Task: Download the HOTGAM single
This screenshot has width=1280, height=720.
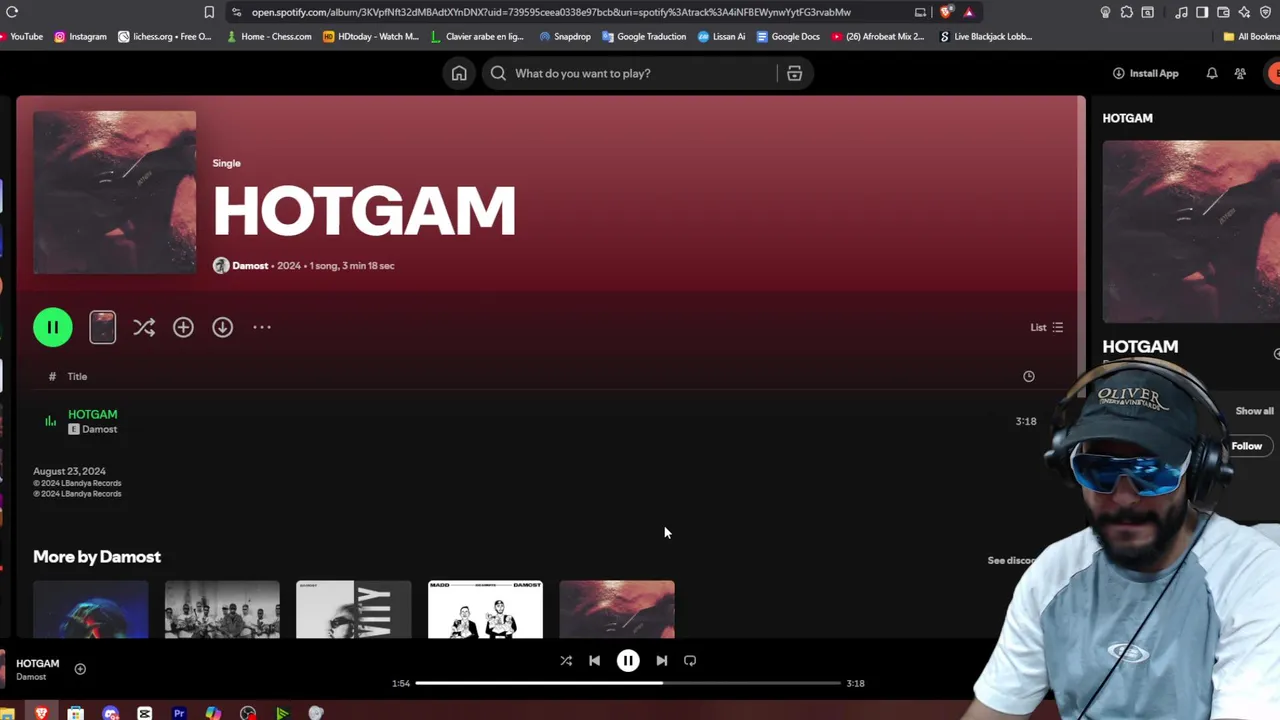Action: pyautogui.click(x=222, y=327)
